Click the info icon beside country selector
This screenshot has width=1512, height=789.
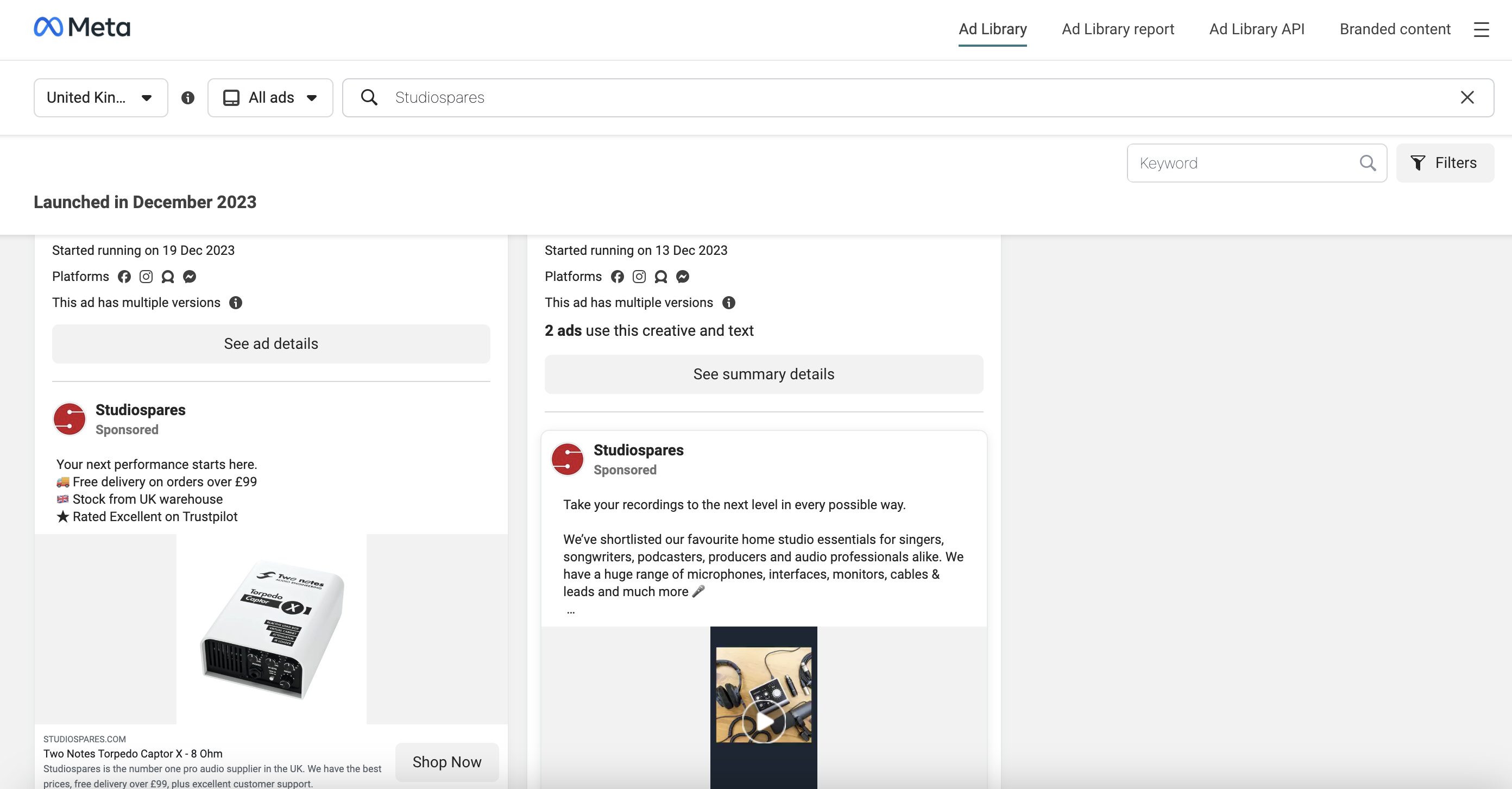pos(188,97)
